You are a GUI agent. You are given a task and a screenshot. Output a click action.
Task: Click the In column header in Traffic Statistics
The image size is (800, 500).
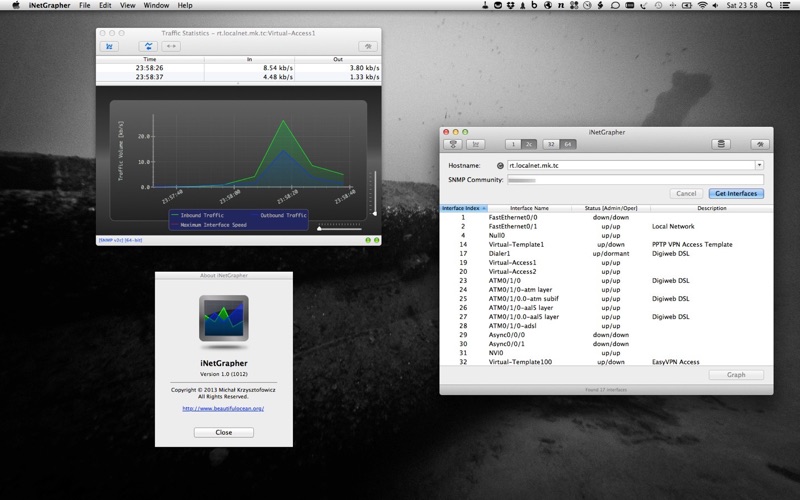coord(249,59)
